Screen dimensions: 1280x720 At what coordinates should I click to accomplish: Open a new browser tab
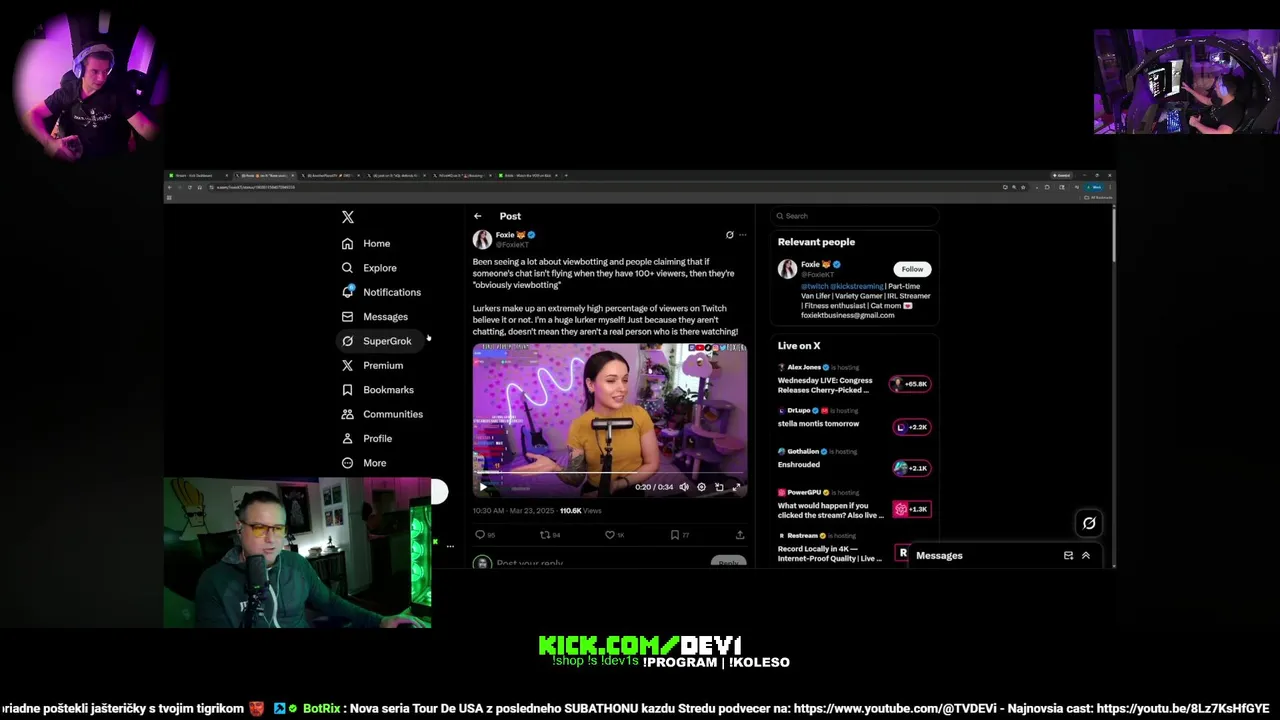pyautogui.click(x=566, y=176)
